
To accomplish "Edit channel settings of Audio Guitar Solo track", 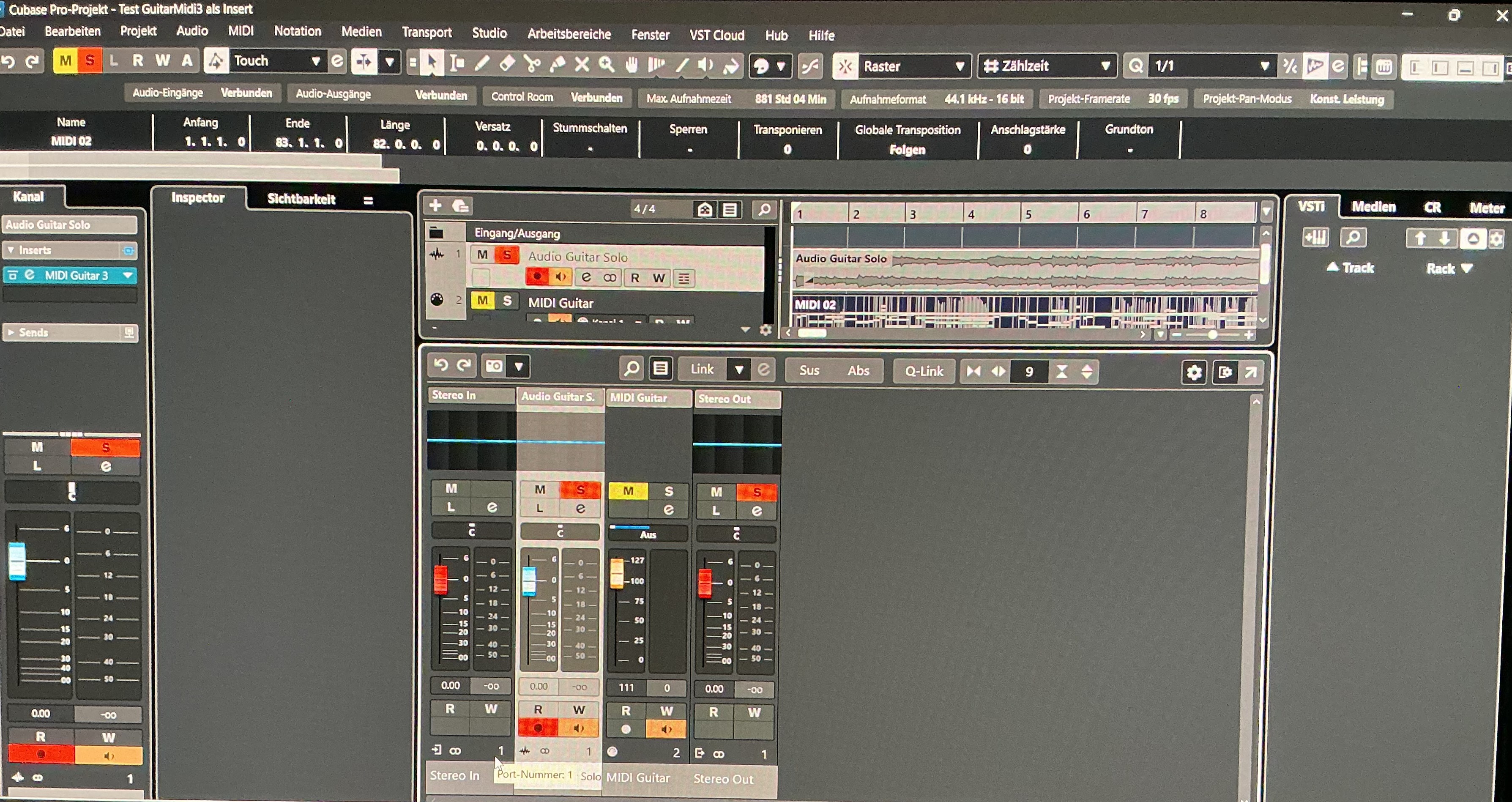I will click(x=586, y=277).
